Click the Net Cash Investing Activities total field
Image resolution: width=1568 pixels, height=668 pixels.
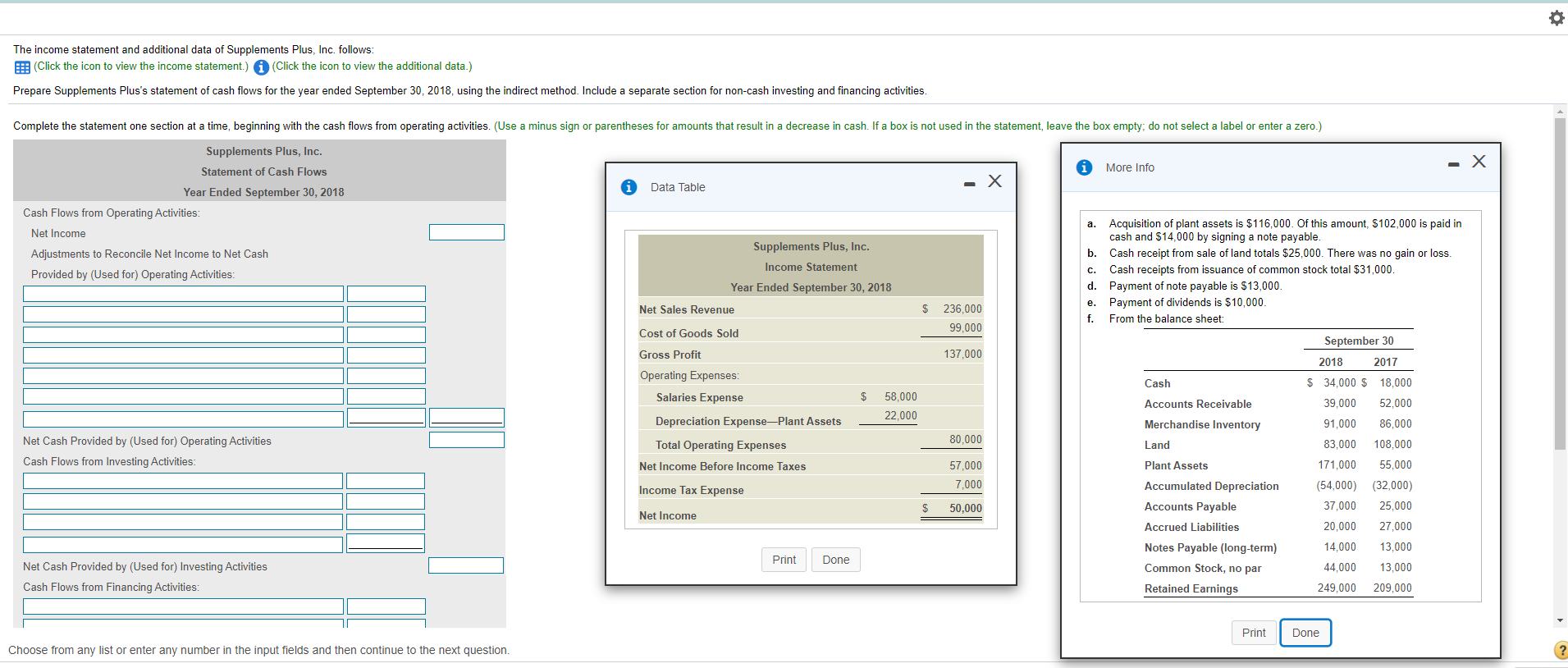click(466, 565)
